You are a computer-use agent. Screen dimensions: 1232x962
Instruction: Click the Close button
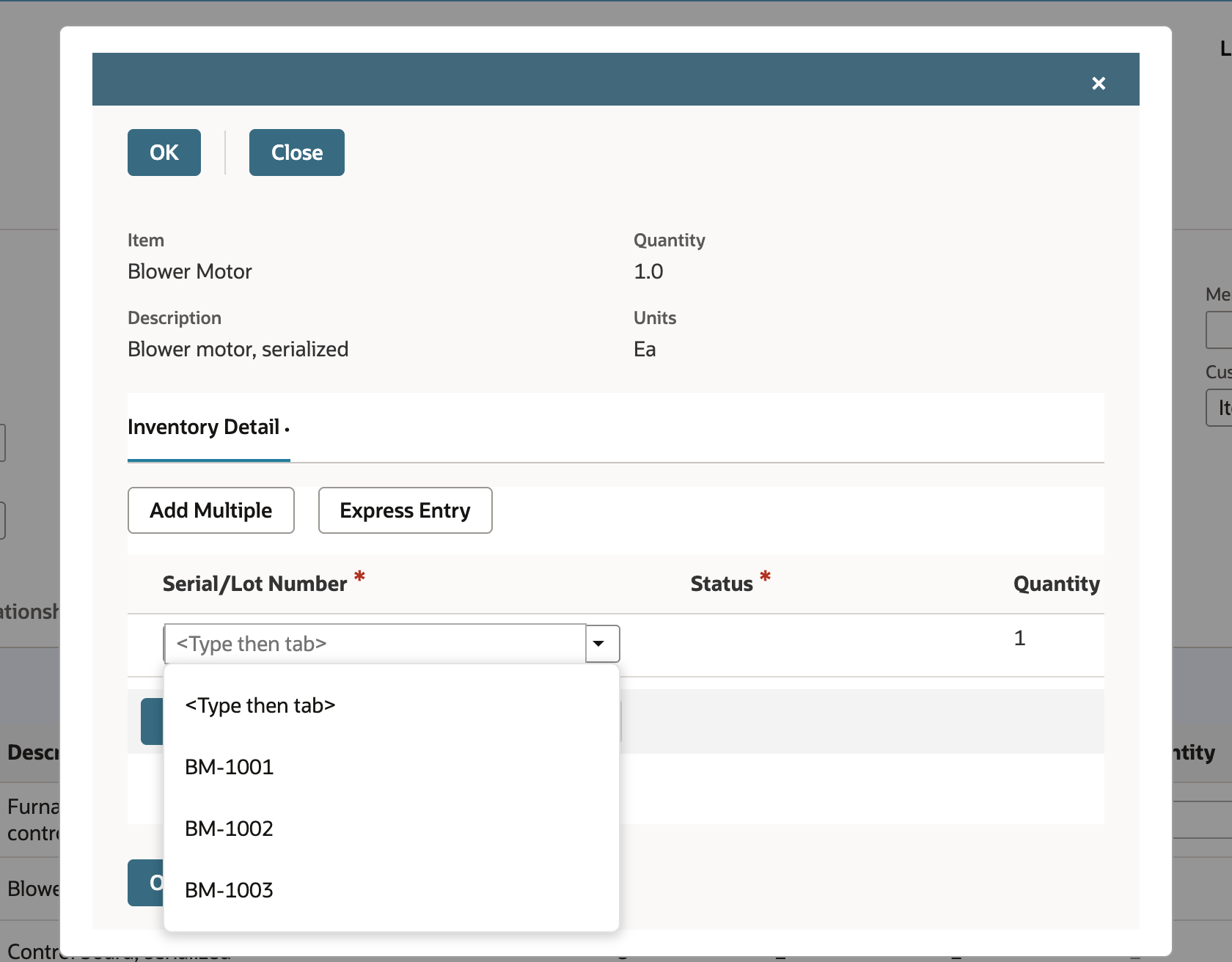tap(297, 153)
